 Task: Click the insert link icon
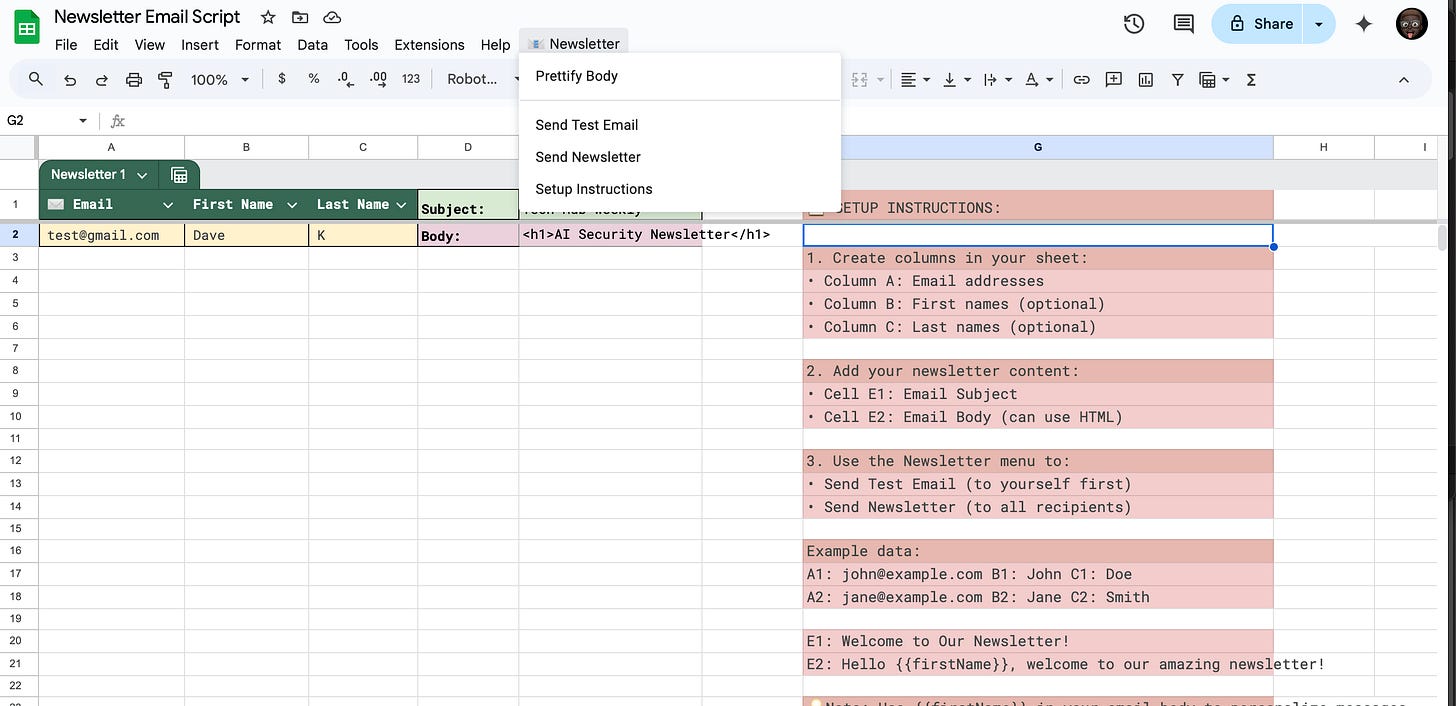tap(1081, 79)
